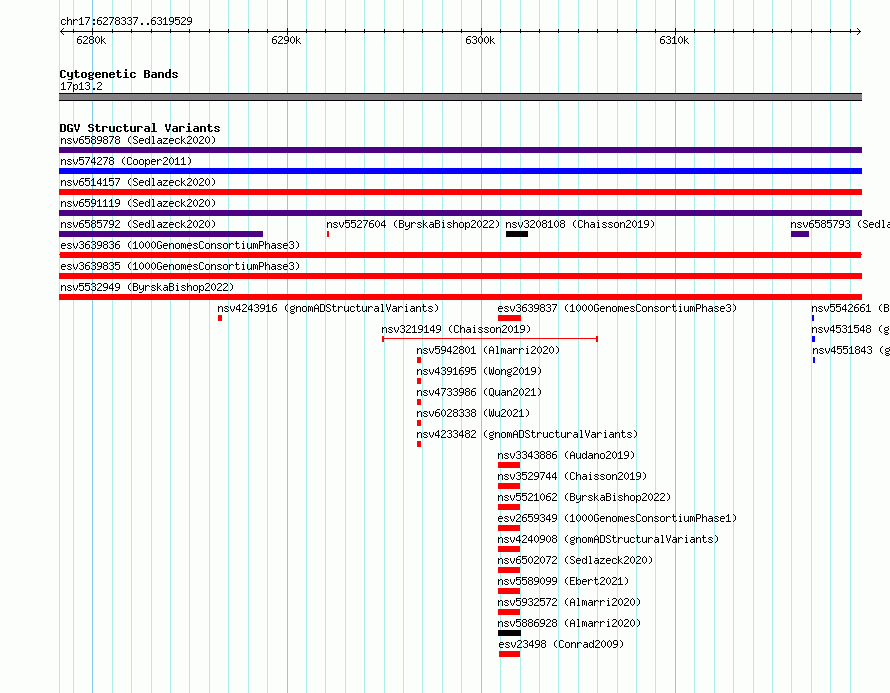Click the 6300k ruler label
Screen dimensions: 890x693
pos(480,40)
